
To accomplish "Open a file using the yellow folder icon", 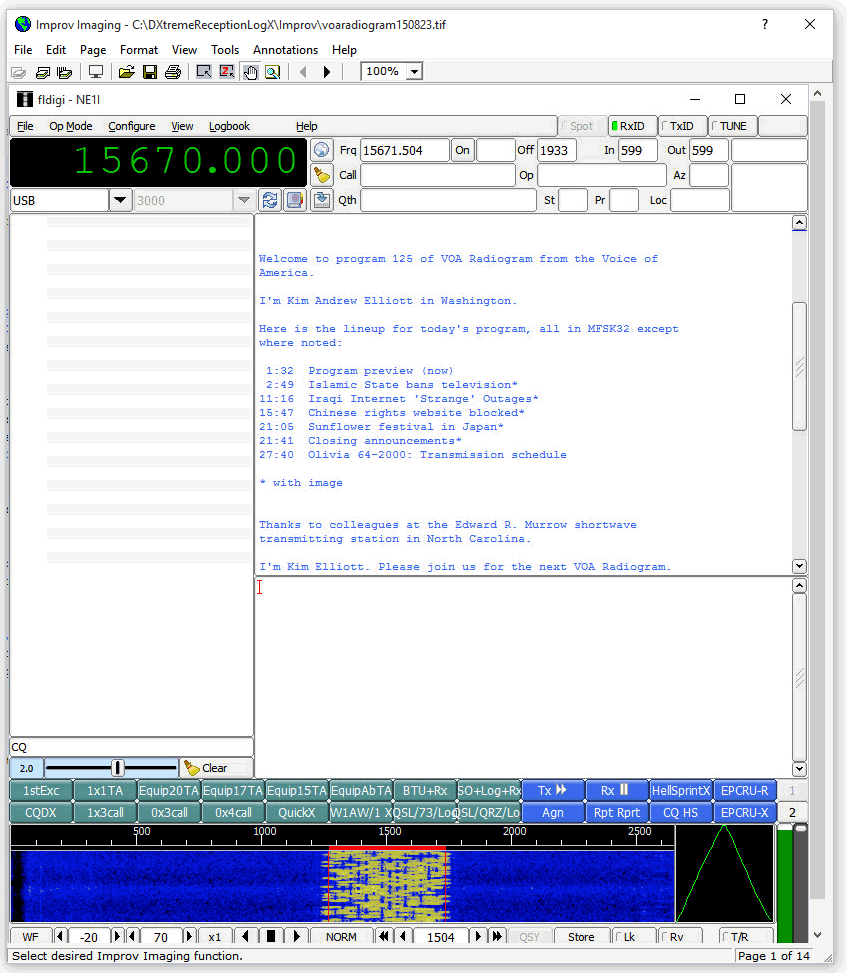I will [x=127, y=72].
